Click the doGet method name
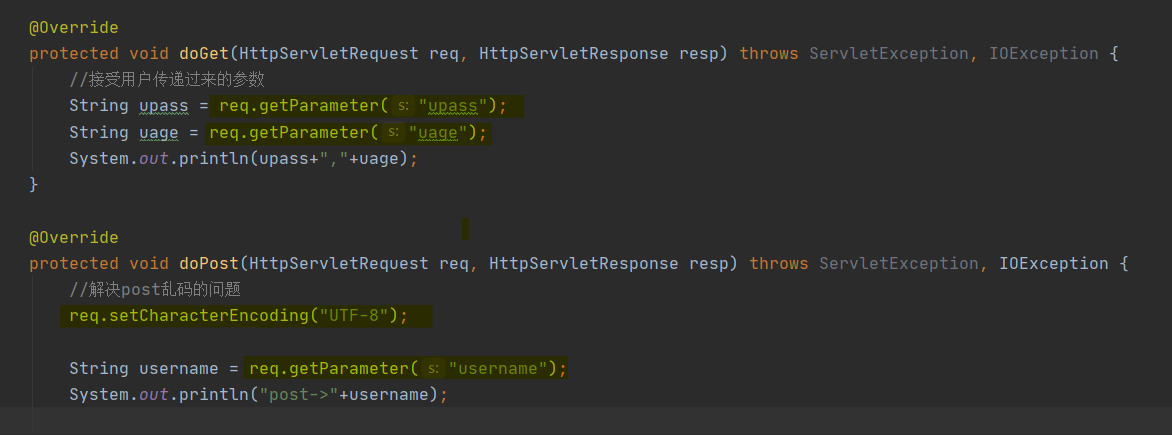The height and width of the screenshot is (435, 1172). point(203,54)
